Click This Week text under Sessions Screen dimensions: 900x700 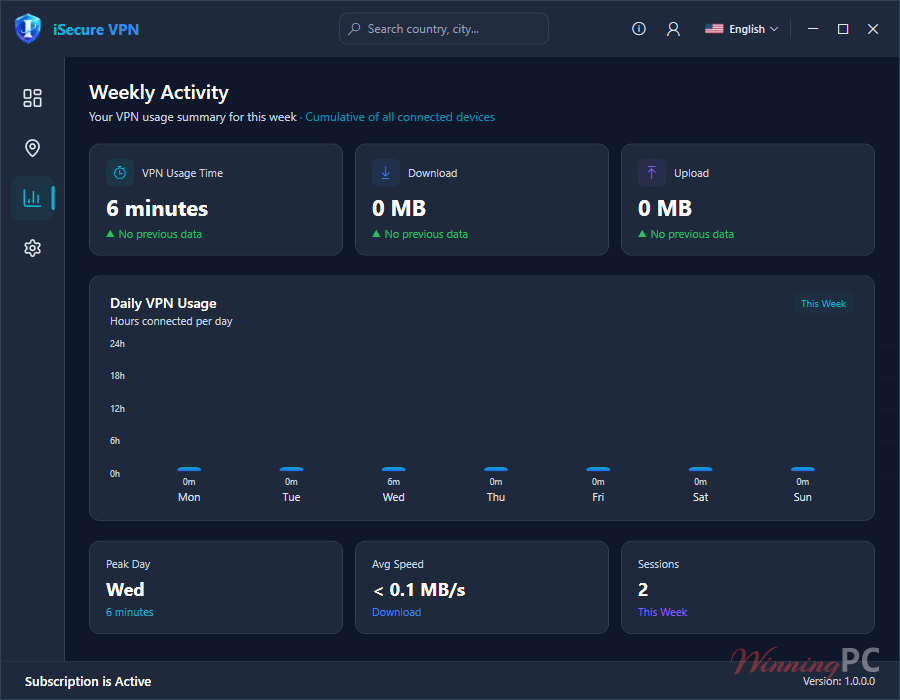pyautogui.click(x=662, y=612)
